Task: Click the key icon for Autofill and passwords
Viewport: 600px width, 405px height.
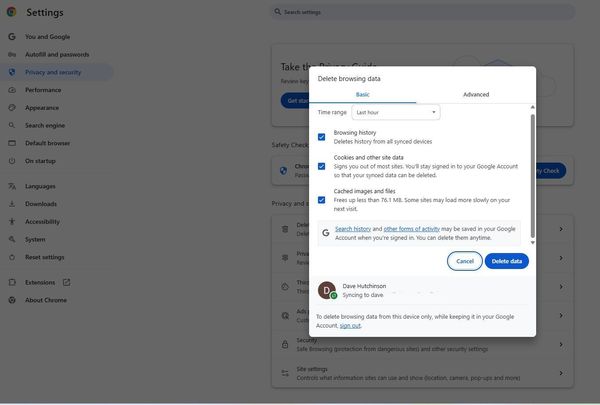Action: click(x=12, y=54)
